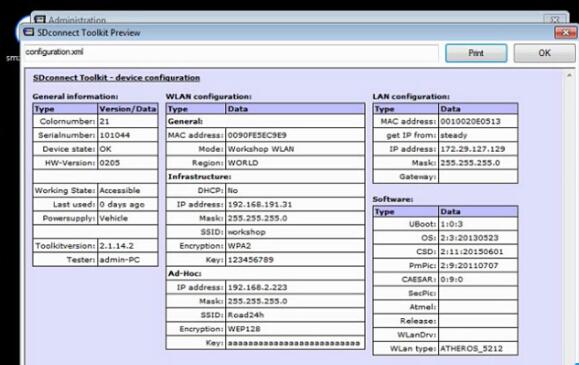Close the SDconnect Toolkit Preview window
Image resolution: width=579 pixels, height=365 pixels.
565,33
